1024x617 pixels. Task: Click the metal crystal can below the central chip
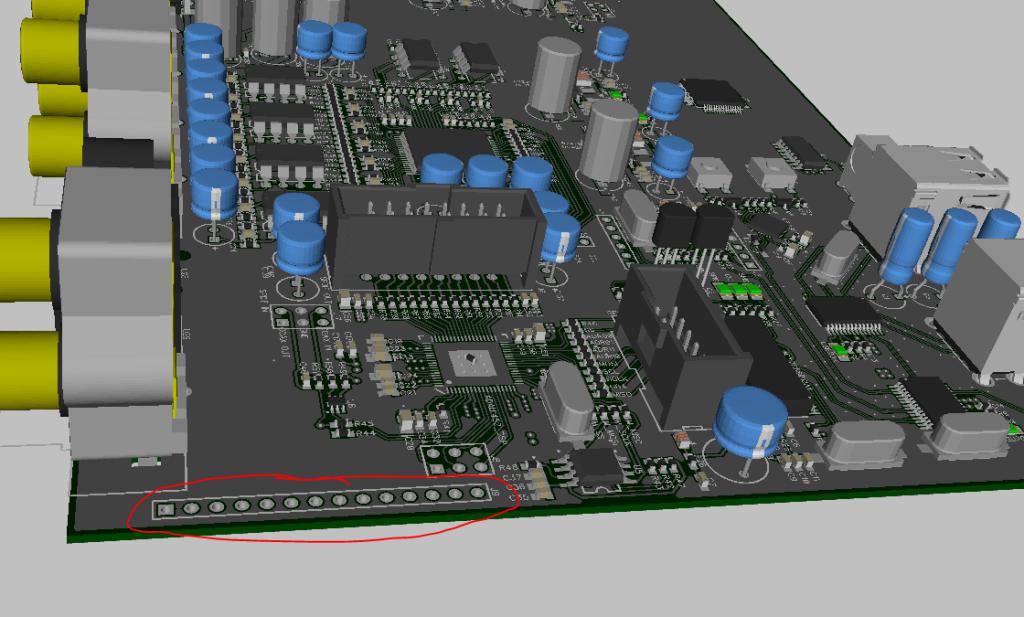pos(567,401)
